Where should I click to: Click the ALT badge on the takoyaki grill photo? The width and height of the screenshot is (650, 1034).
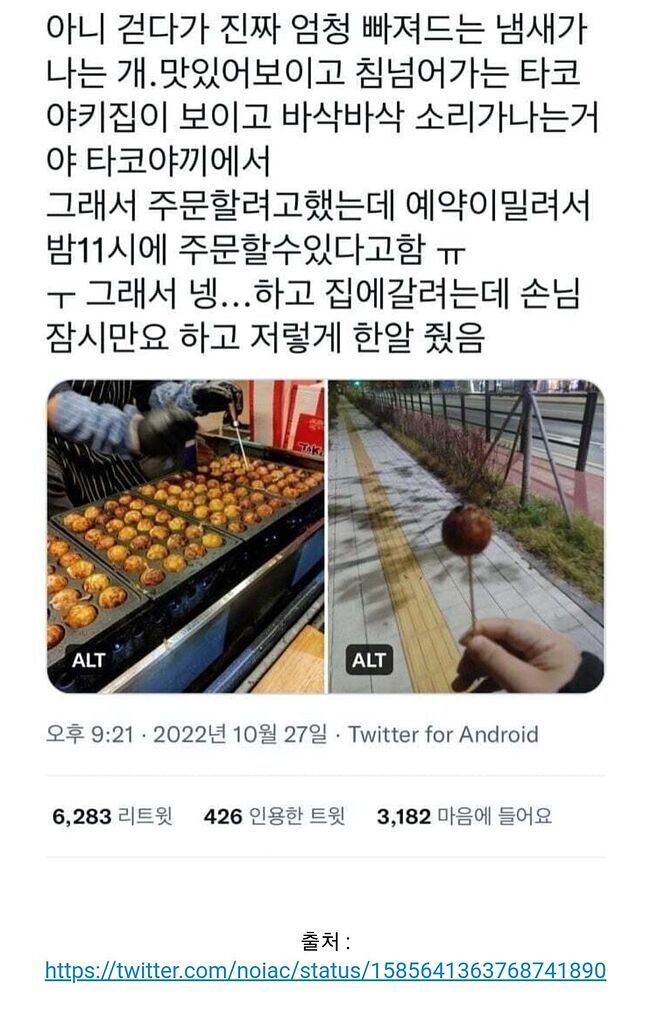[x=88, y=660]
